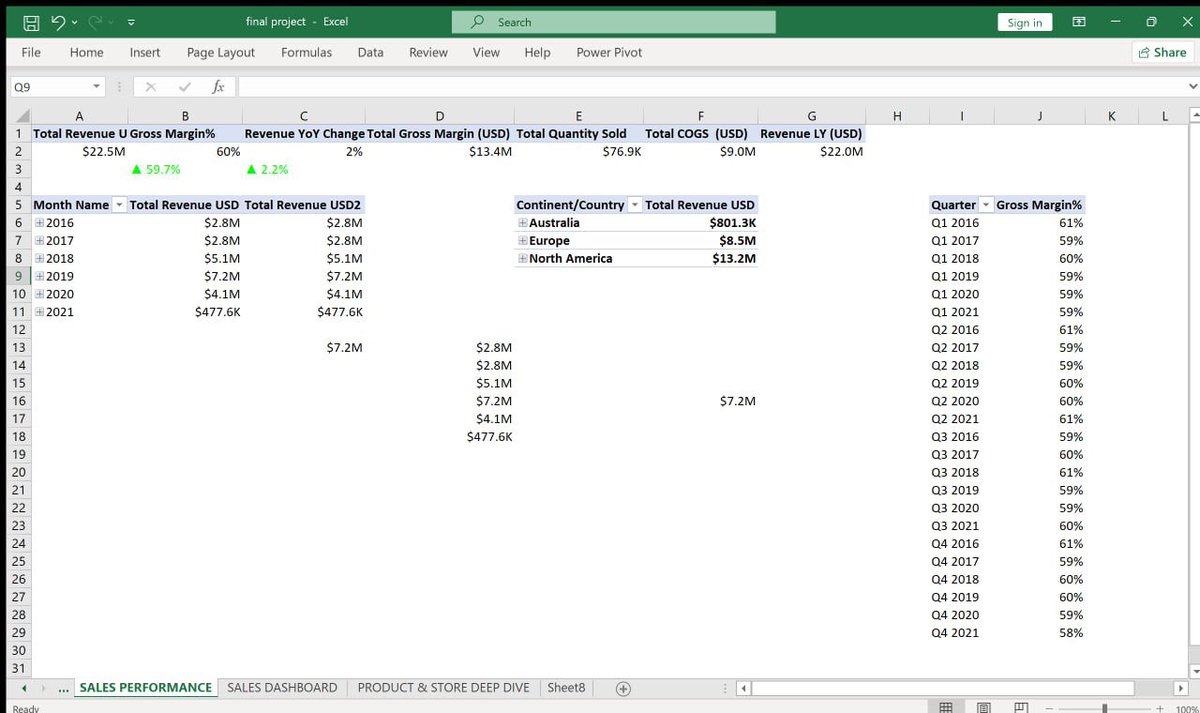Viewport: 1200px width, 713px height.
Task: Open the Name Box dropdown arrow
Action: coord(95,86)
